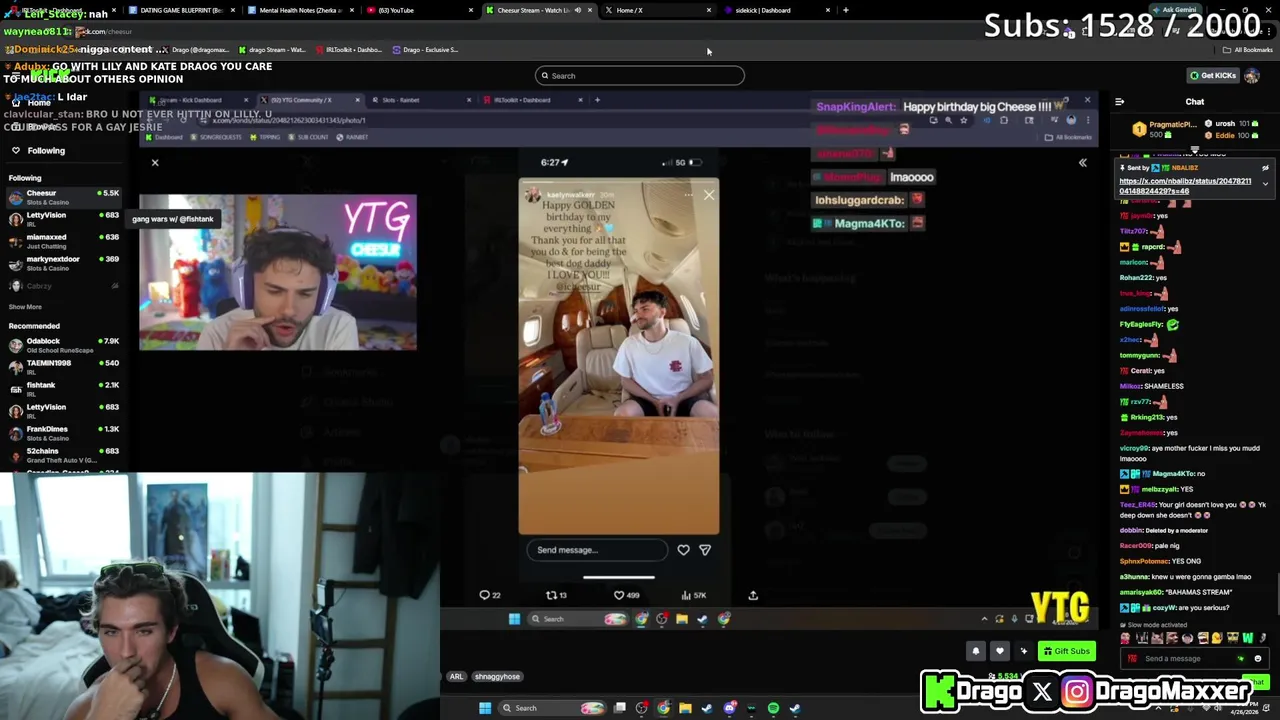
Task: Click the ARL stream tag
Action: pos(456,677)
